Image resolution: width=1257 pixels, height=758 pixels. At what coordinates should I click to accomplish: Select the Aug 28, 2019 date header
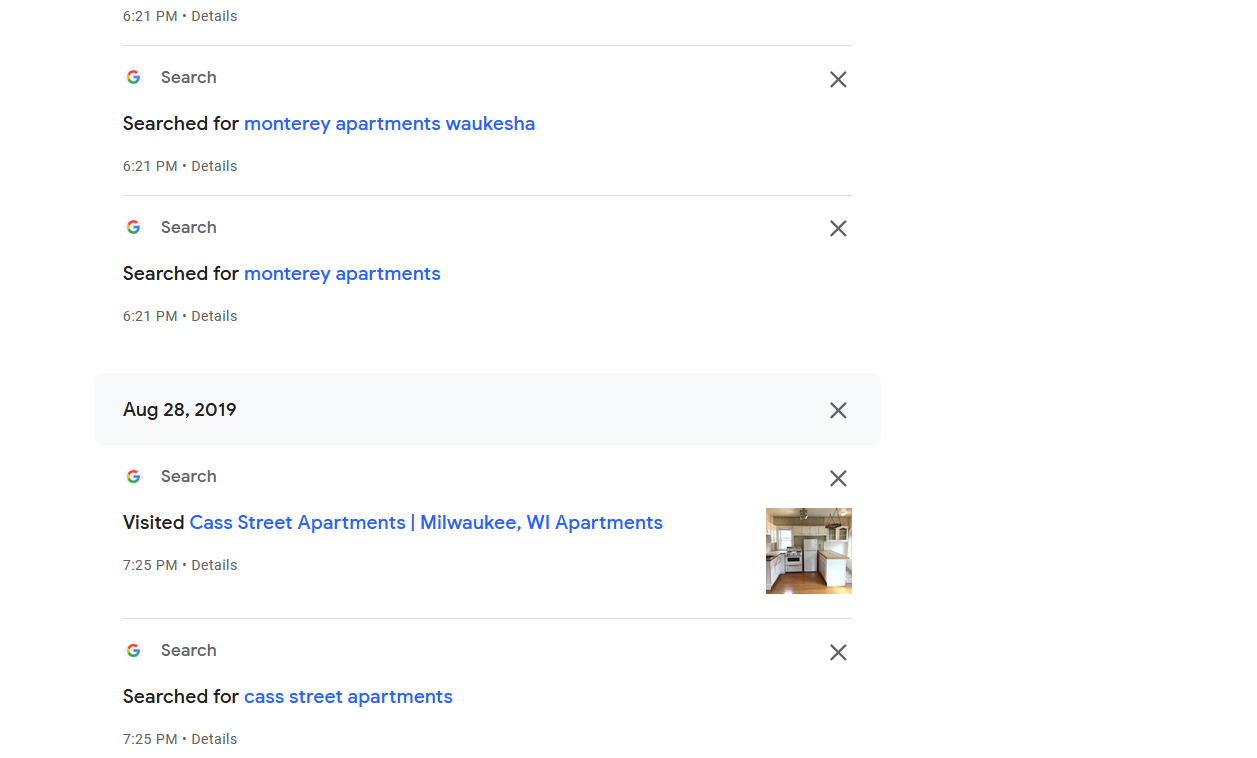180,410
